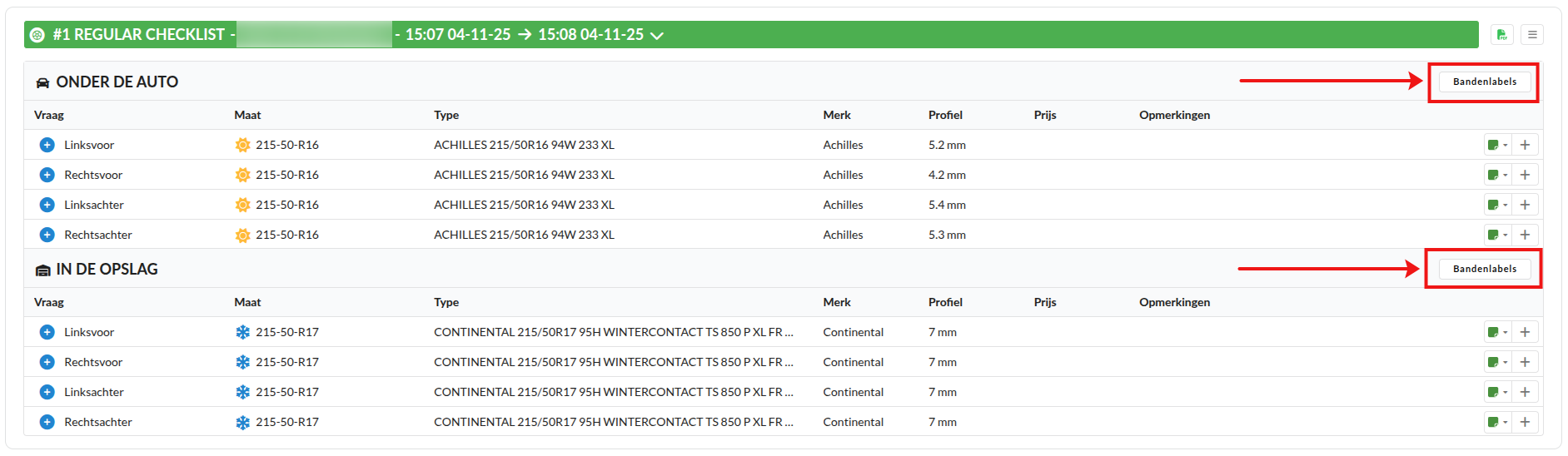This screenshot has width=1568, height=456.
Task: Click Profiel column header in Onder de auto
Action: (945, 115)
